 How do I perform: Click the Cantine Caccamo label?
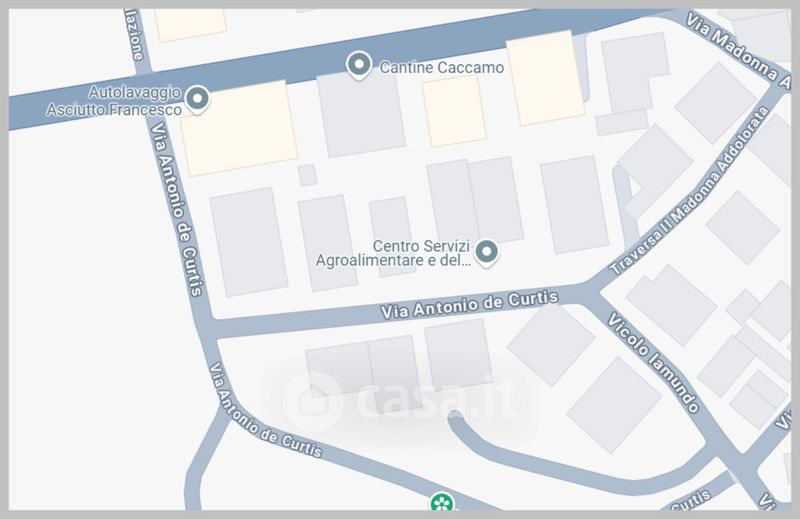tap(442, 67)
